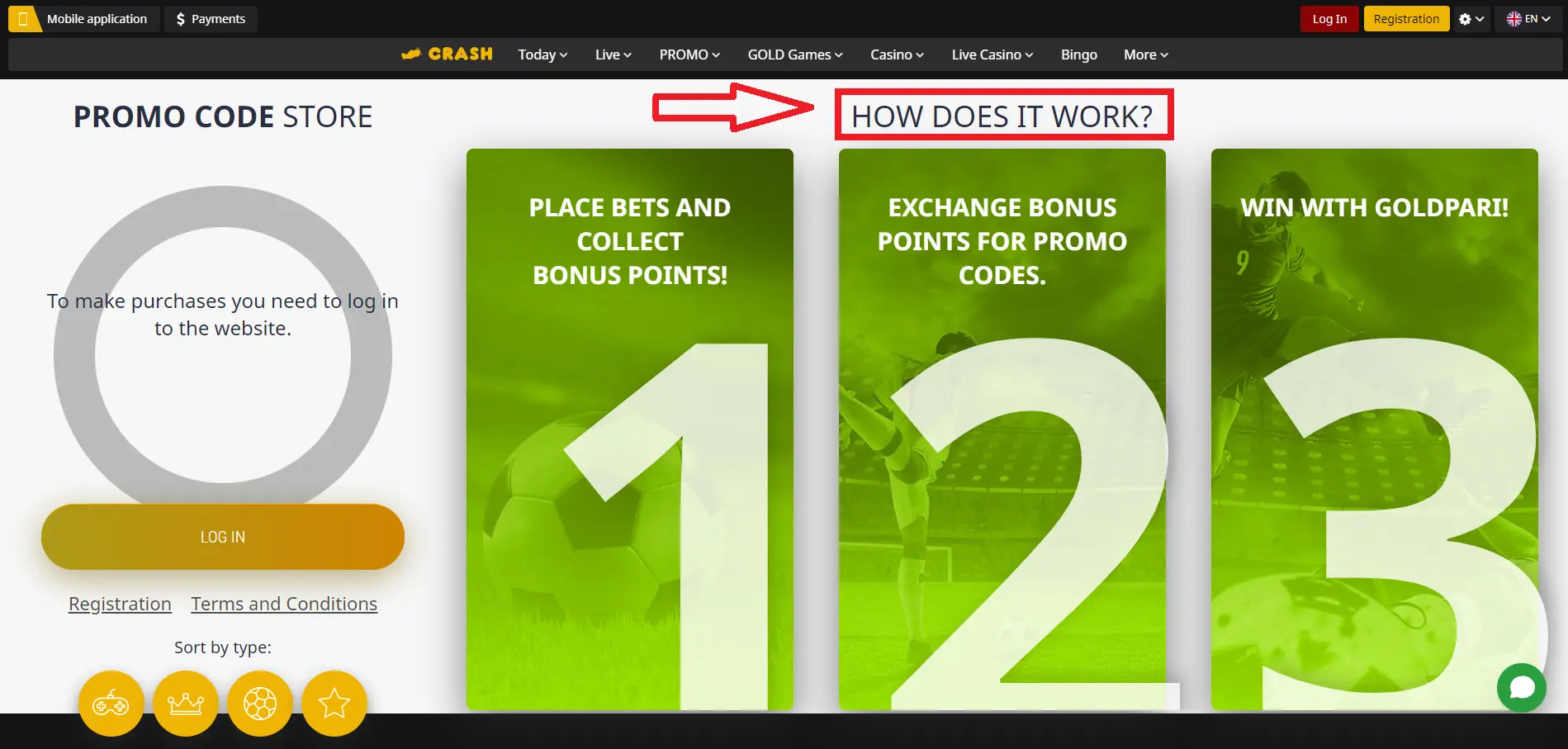
Task: Open the Terms and Conditions link
Action: (284, 604)
